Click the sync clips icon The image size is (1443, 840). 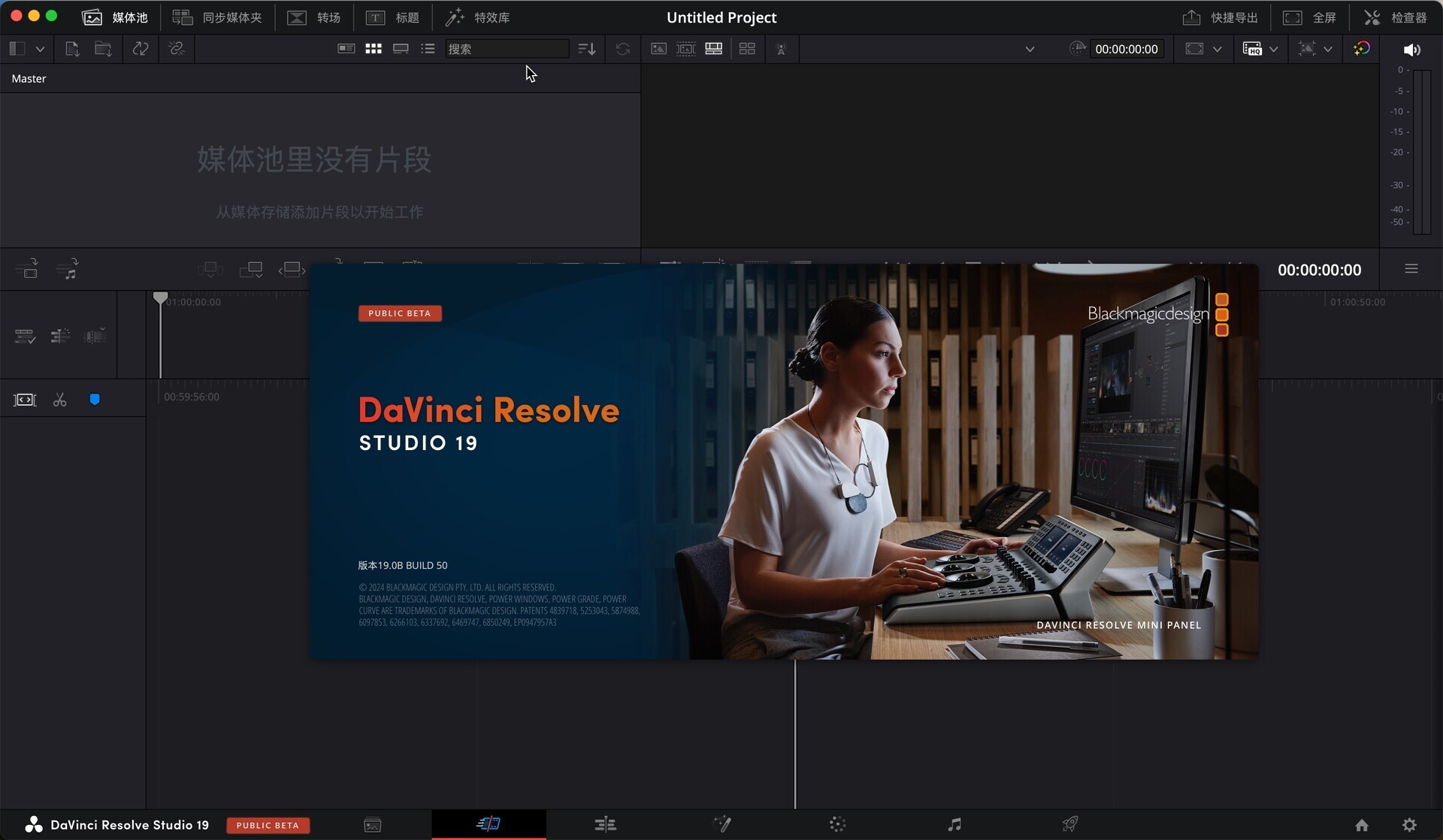(141, 49)
